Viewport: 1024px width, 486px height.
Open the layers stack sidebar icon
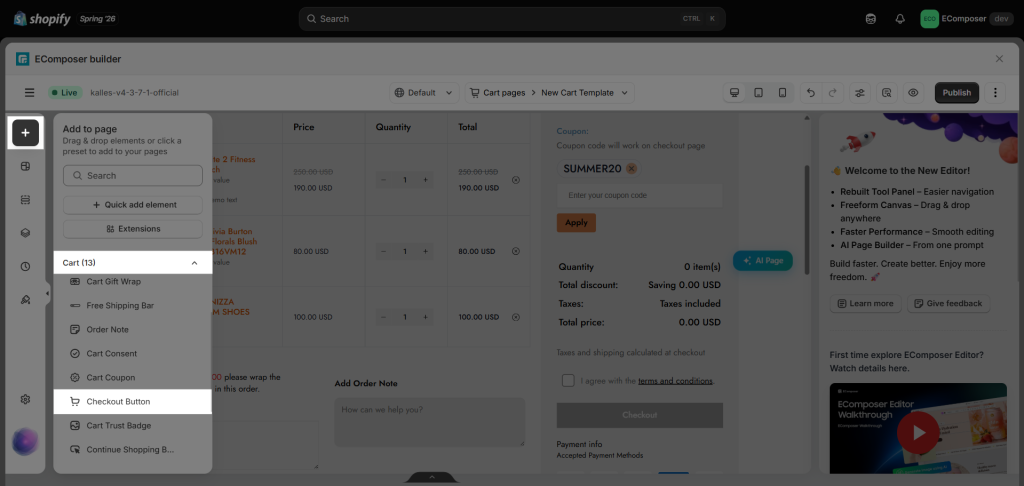[x=25, y=233]
